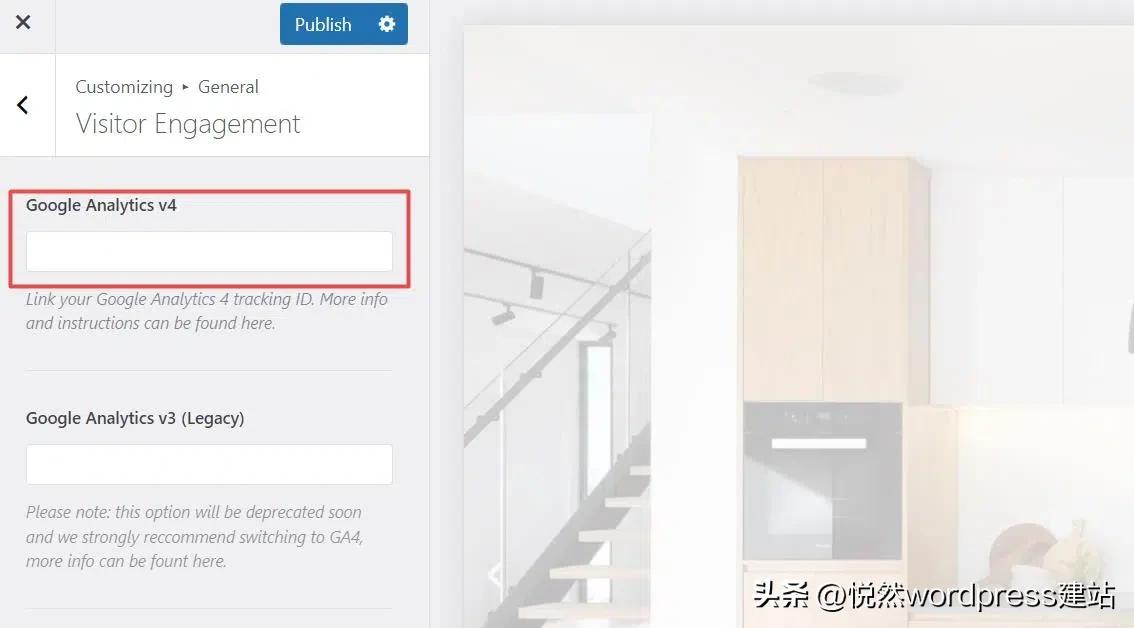The image size is (1134, 628).
Task: Click previous slide arrow in site preview
Action: pos(495,575)
